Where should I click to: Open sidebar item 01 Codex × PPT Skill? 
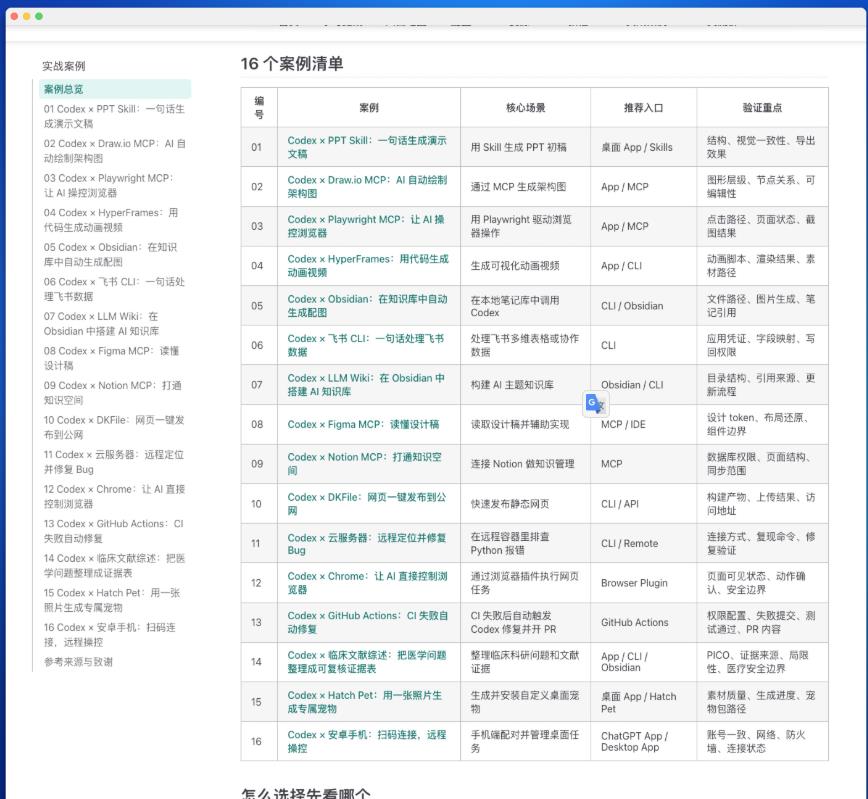coord(115,116)
